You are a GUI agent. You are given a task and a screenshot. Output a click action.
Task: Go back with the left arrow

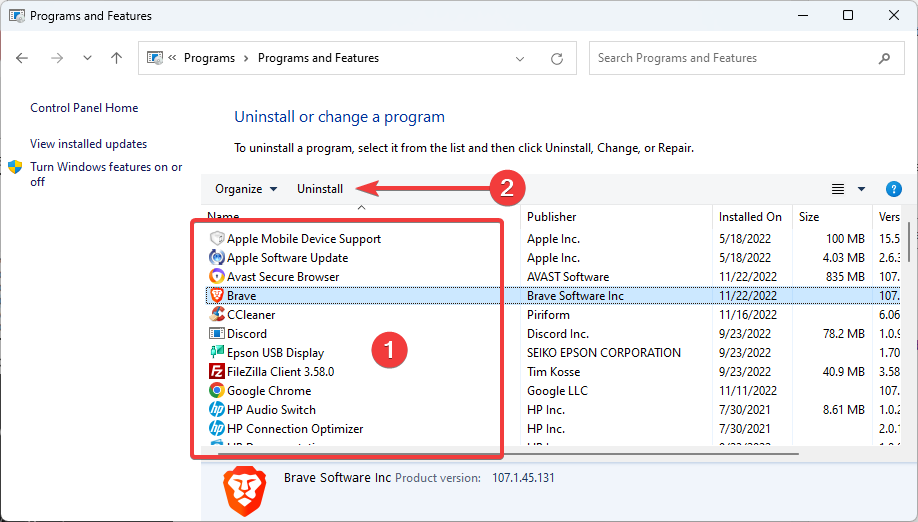point(22,58)
